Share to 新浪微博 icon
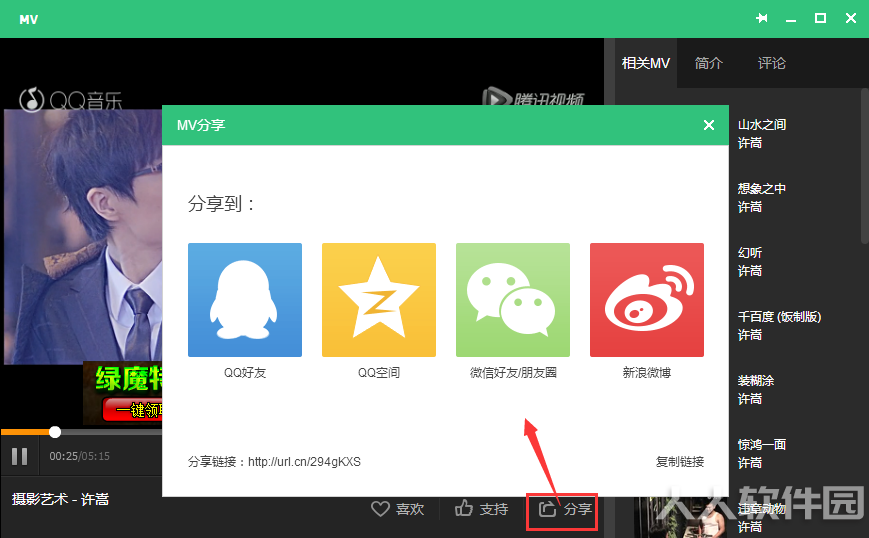The height and width of the screenshot is (538, 869). [x=647, y=300]
